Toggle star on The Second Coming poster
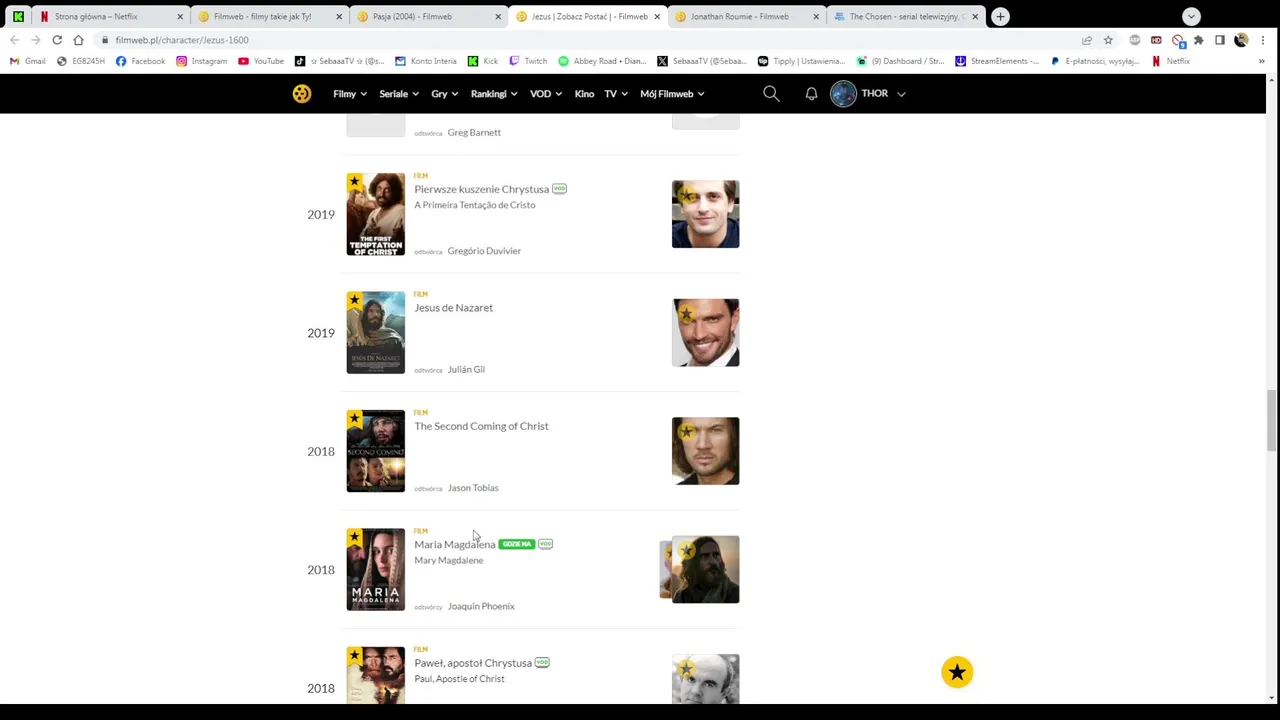Viewport: 1280px width, 720px height. click(x=354, y=419)
